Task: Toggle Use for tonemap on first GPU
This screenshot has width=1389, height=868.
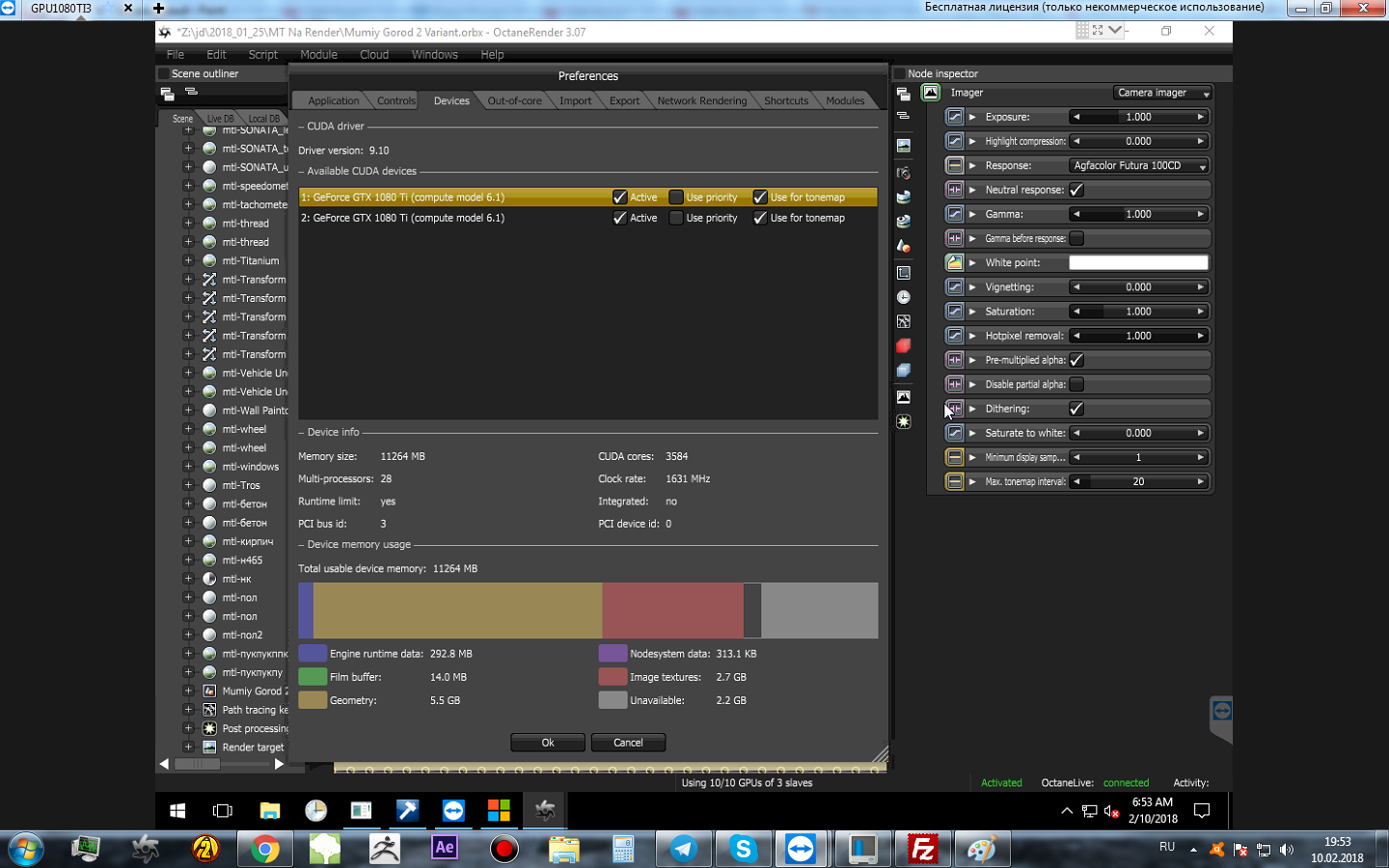Action: click(x=760, y=197)
